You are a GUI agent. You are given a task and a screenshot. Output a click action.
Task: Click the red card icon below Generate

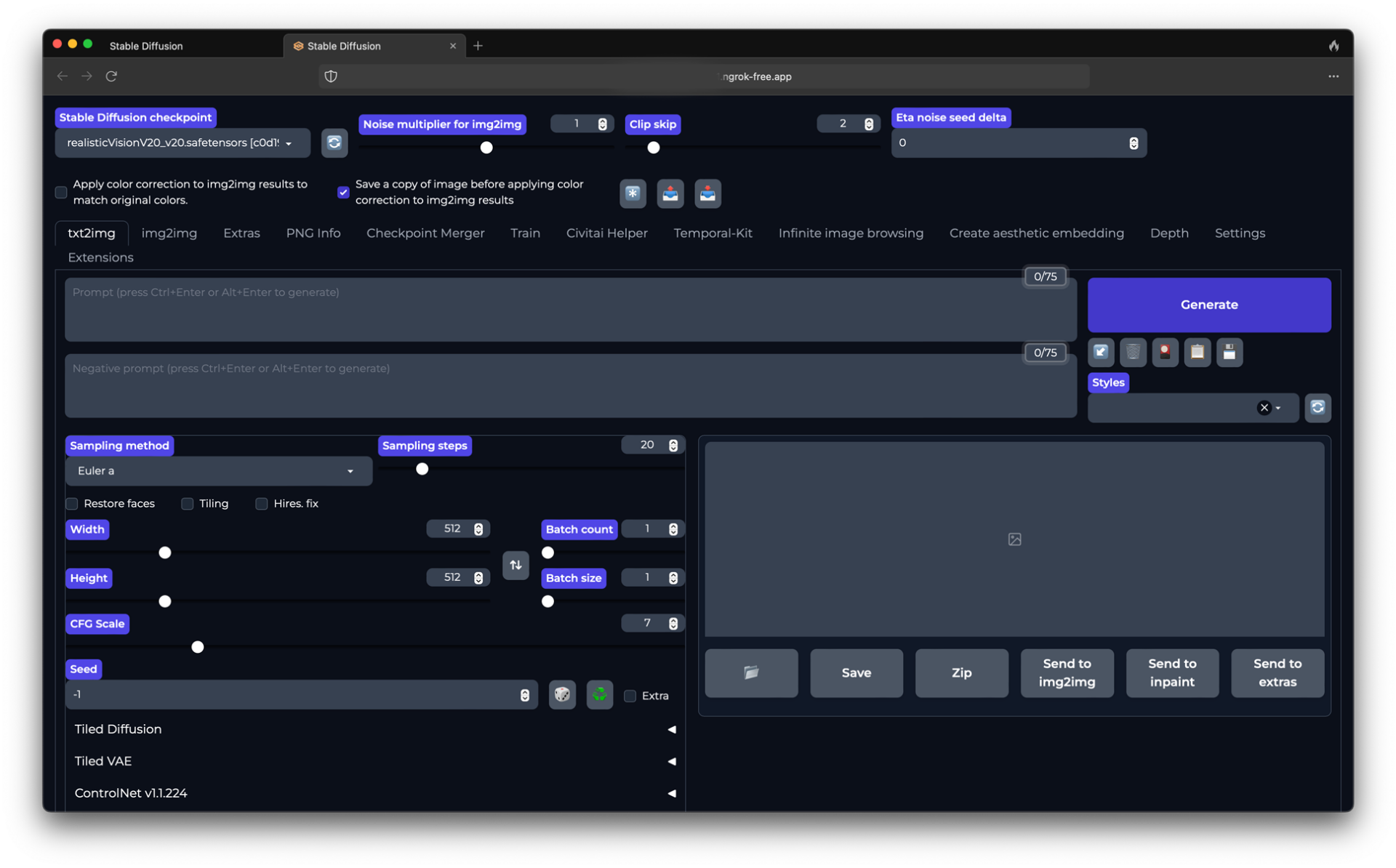tap(1165, 353)
